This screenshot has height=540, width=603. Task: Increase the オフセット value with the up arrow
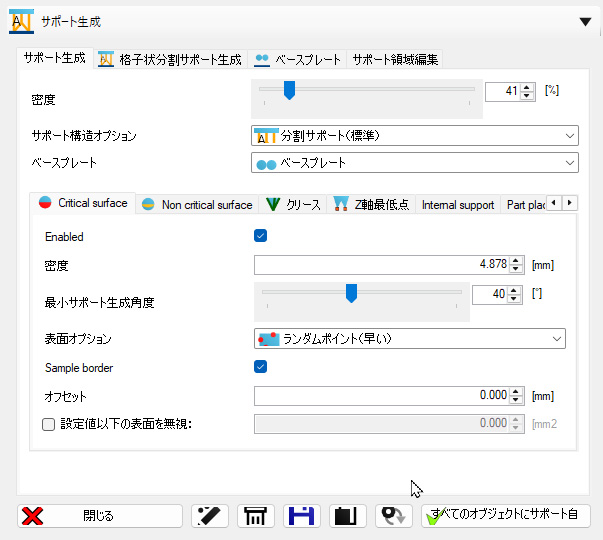516,392
